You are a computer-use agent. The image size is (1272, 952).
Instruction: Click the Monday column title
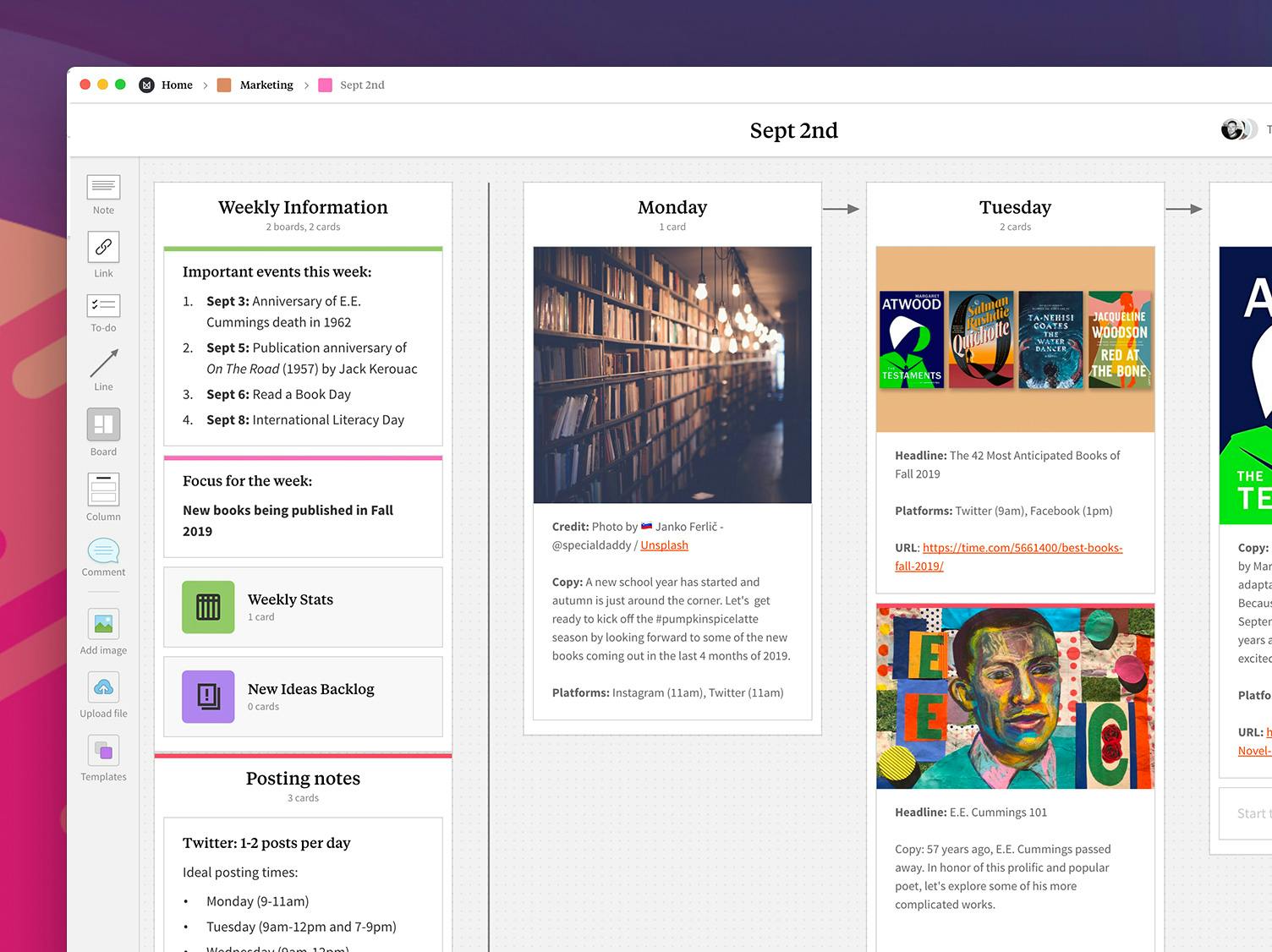(x=672, y=207)
